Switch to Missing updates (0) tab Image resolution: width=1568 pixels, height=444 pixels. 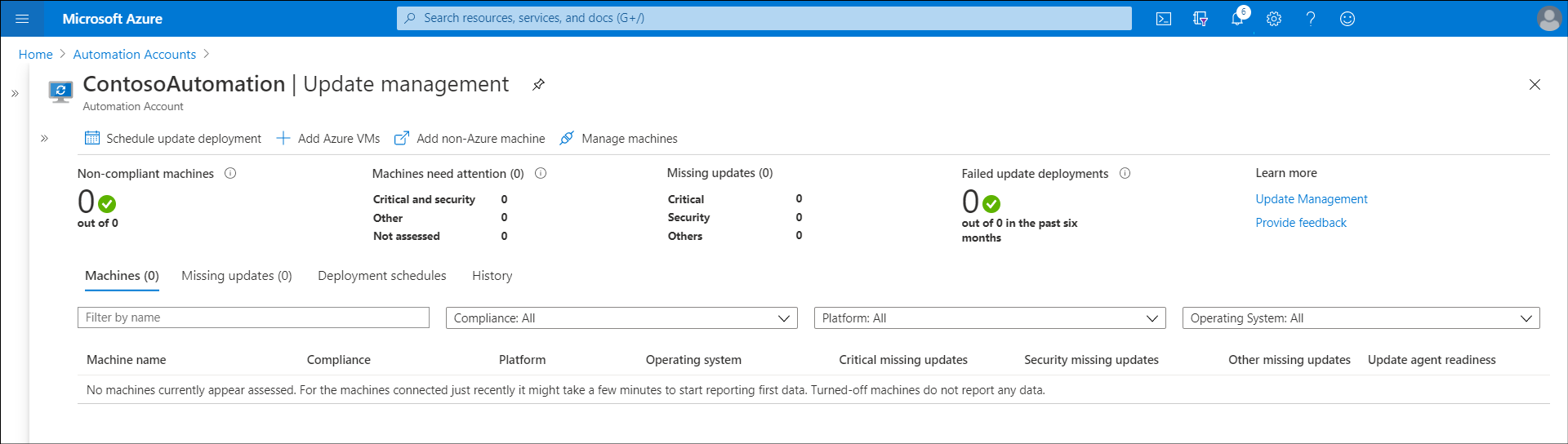pos(237,276)
